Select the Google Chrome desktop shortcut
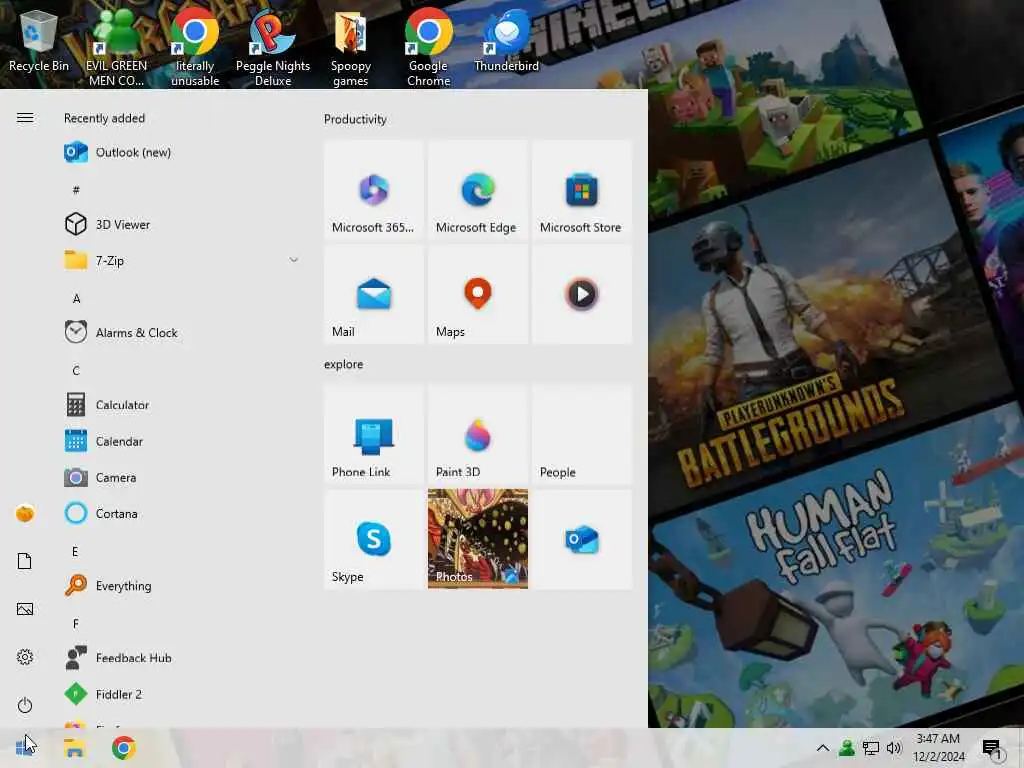The image size is (1024, 768). pyautogui.click(x=428, y=47)
